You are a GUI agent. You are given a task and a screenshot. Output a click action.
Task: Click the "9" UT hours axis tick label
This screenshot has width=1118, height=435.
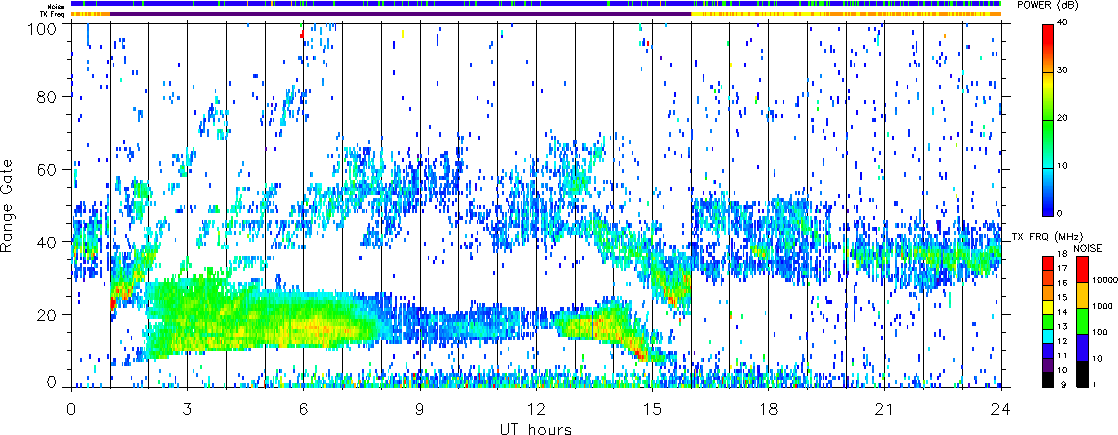coord(420,409)
